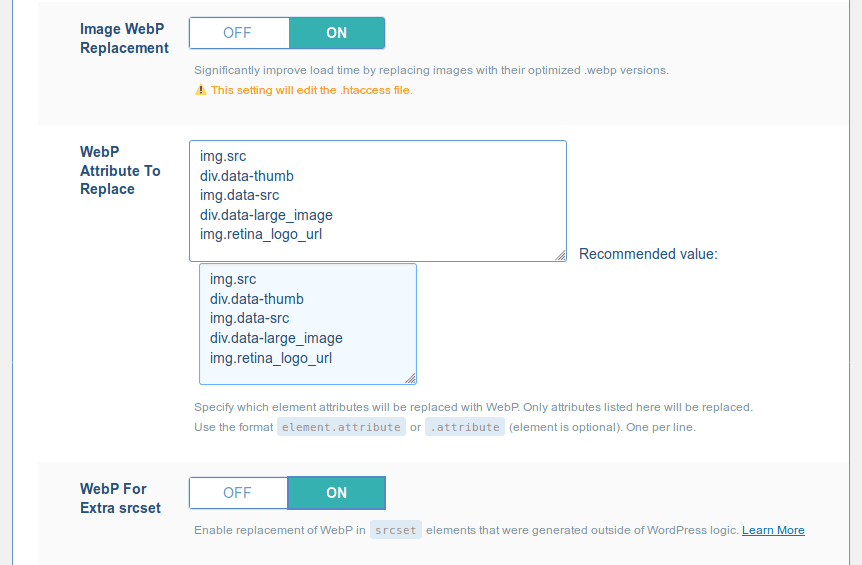Screen dimensions: 862x565
Task: Click the Image WebP Replacement label
Action: coord(124,38)
